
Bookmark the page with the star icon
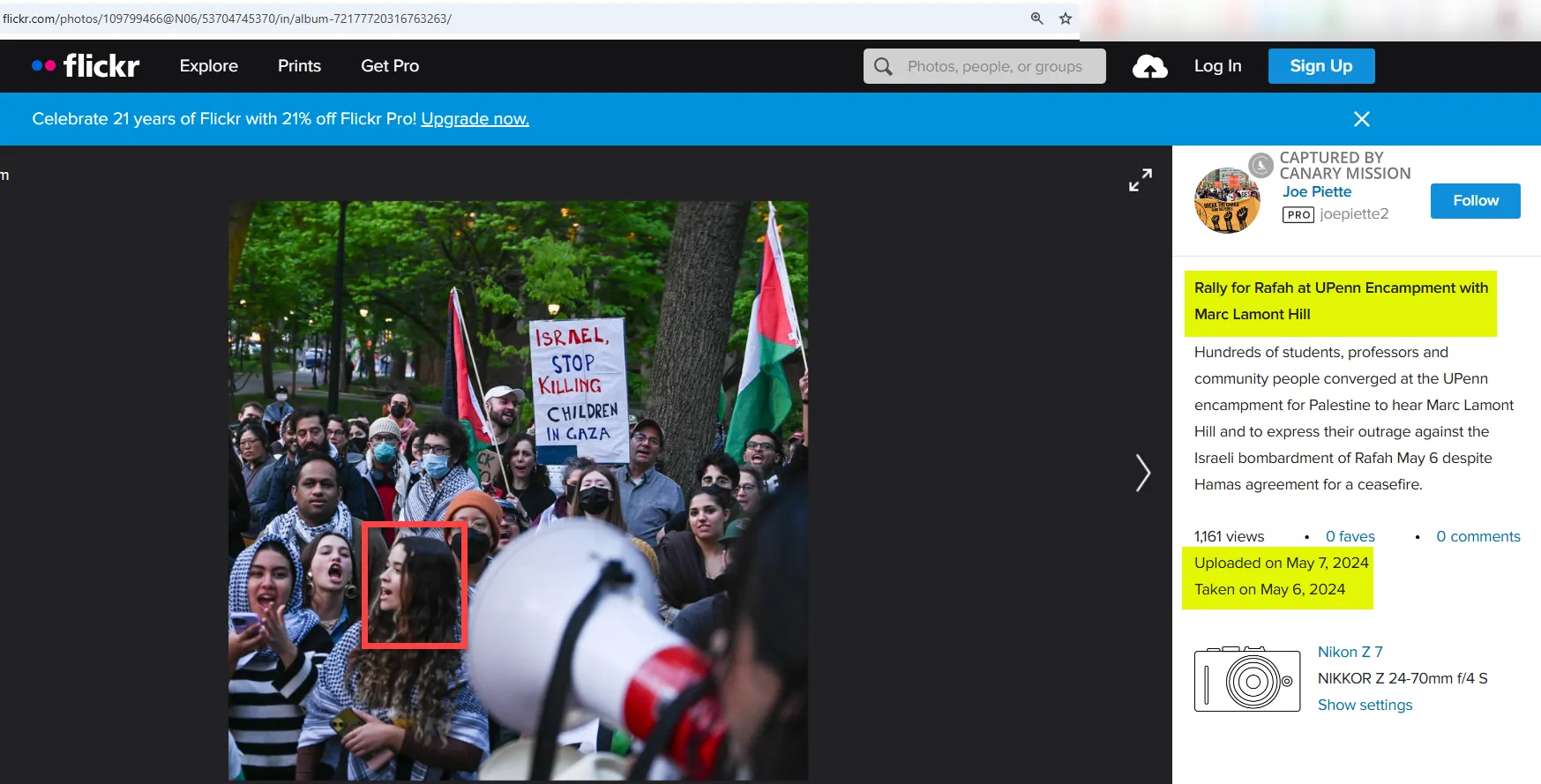[1066, 19]
